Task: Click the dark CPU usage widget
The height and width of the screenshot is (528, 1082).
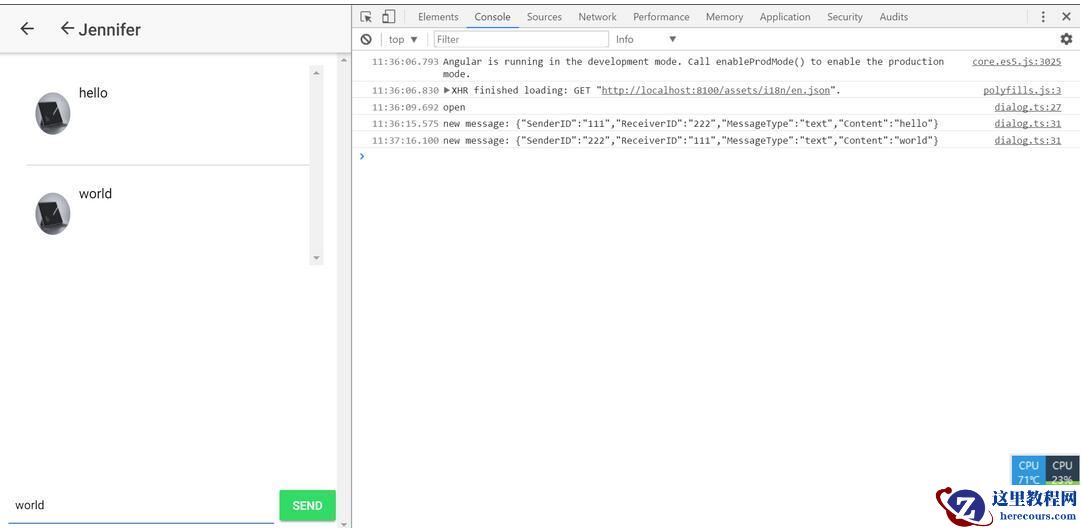Action: [1062, 471]
